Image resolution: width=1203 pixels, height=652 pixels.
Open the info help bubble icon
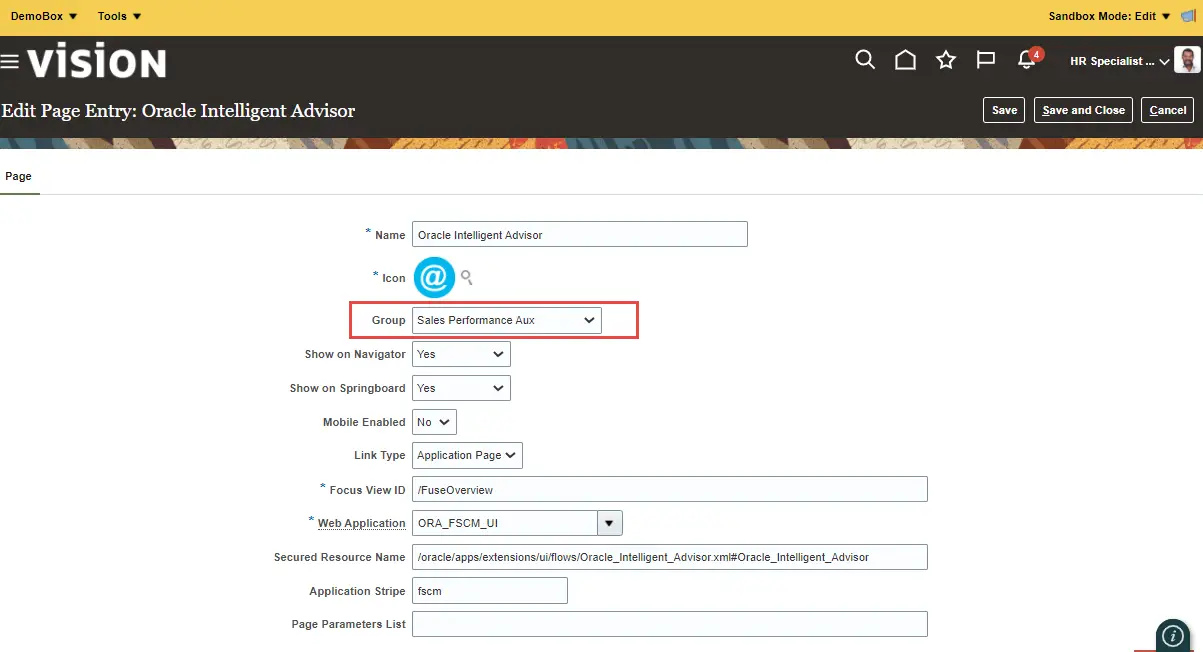[x=1173, y=636]
